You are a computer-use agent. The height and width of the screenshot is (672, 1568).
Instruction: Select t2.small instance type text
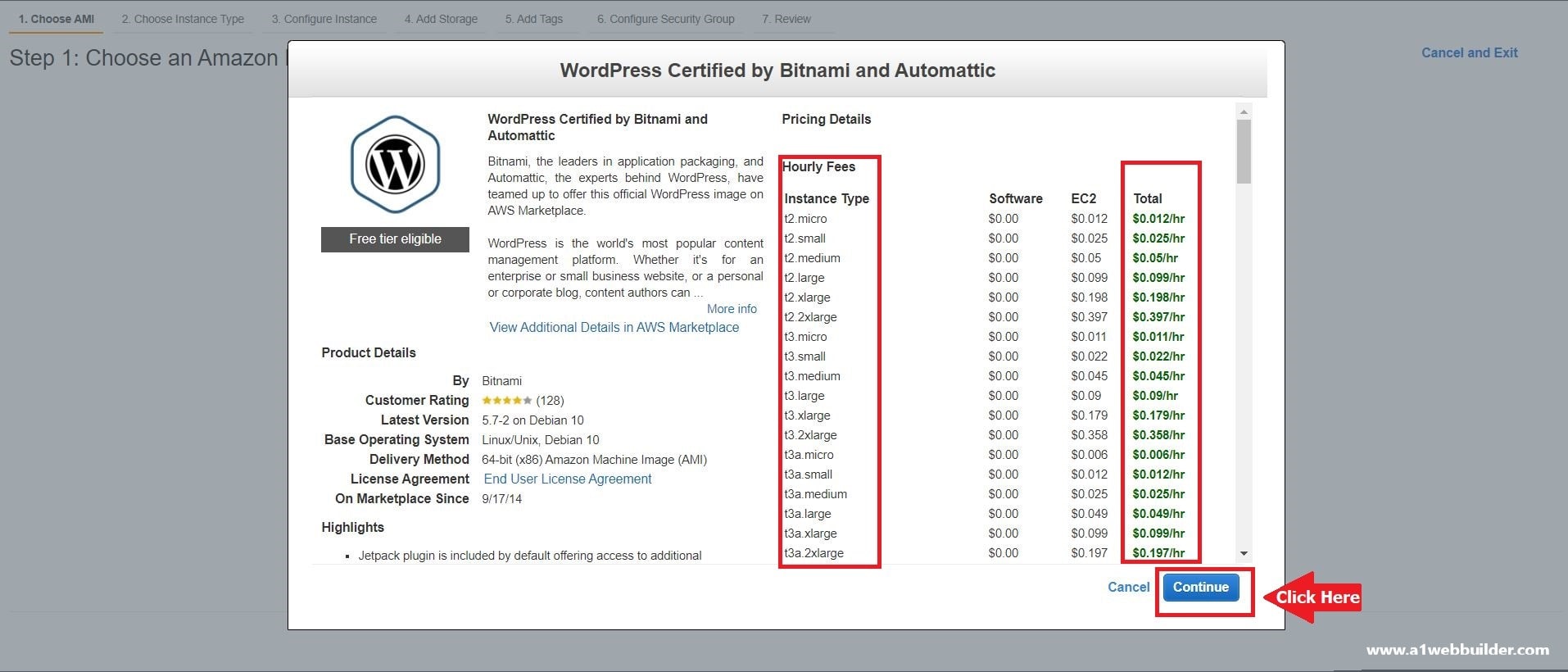[804, 238]
